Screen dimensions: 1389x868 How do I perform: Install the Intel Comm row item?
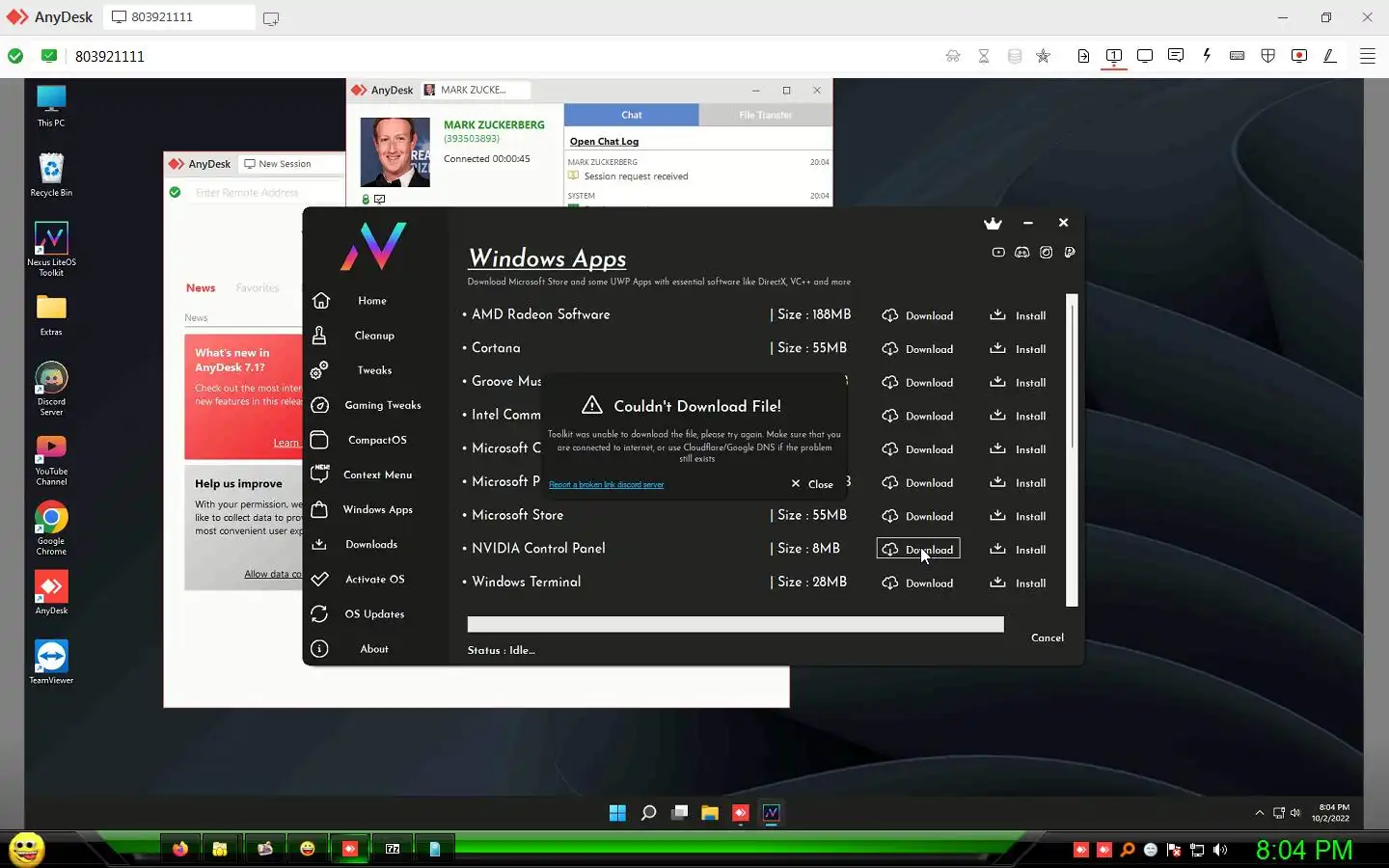[x=1018, y=416]
